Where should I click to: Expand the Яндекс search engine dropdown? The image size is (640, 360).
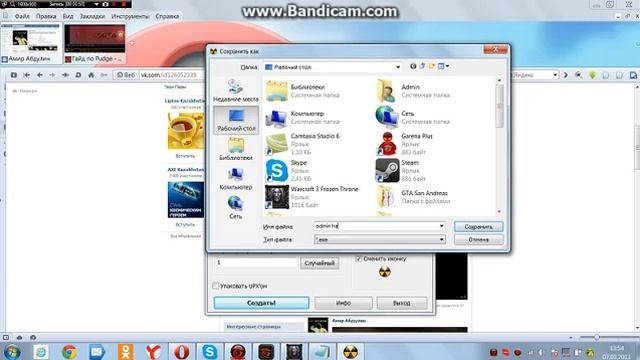[555, 75]
